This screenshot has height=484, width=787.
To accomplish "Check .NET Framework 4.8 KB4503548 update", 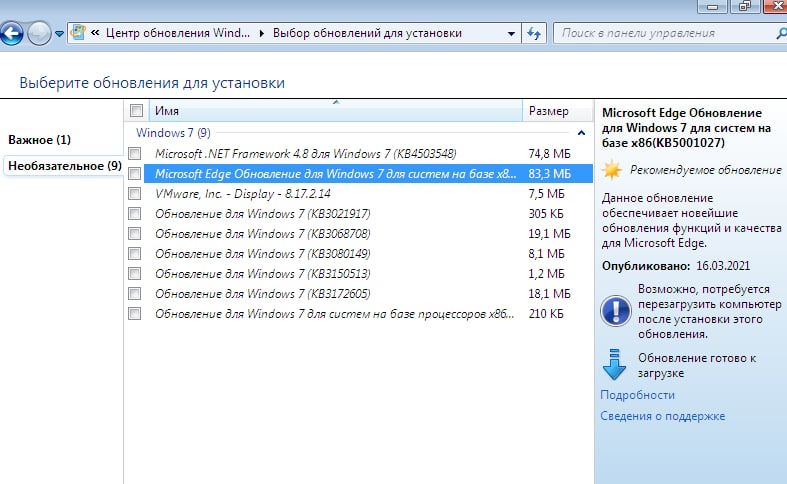I will coord(135,154).
